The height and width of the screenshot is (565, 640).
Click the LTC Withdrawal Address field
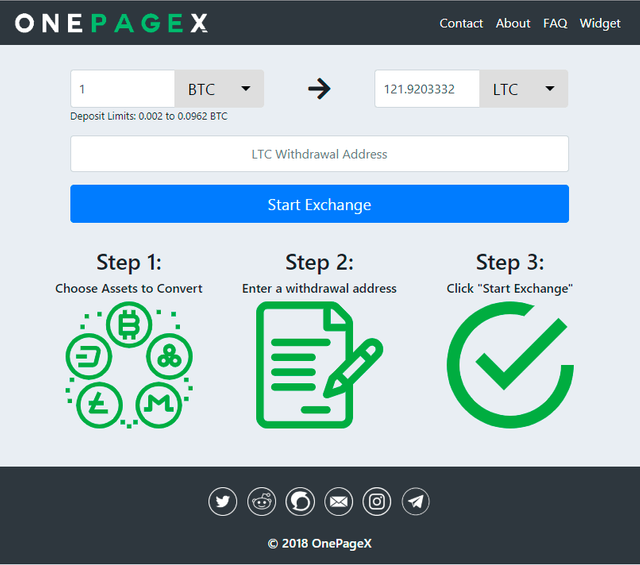click(x=320, y=153)
